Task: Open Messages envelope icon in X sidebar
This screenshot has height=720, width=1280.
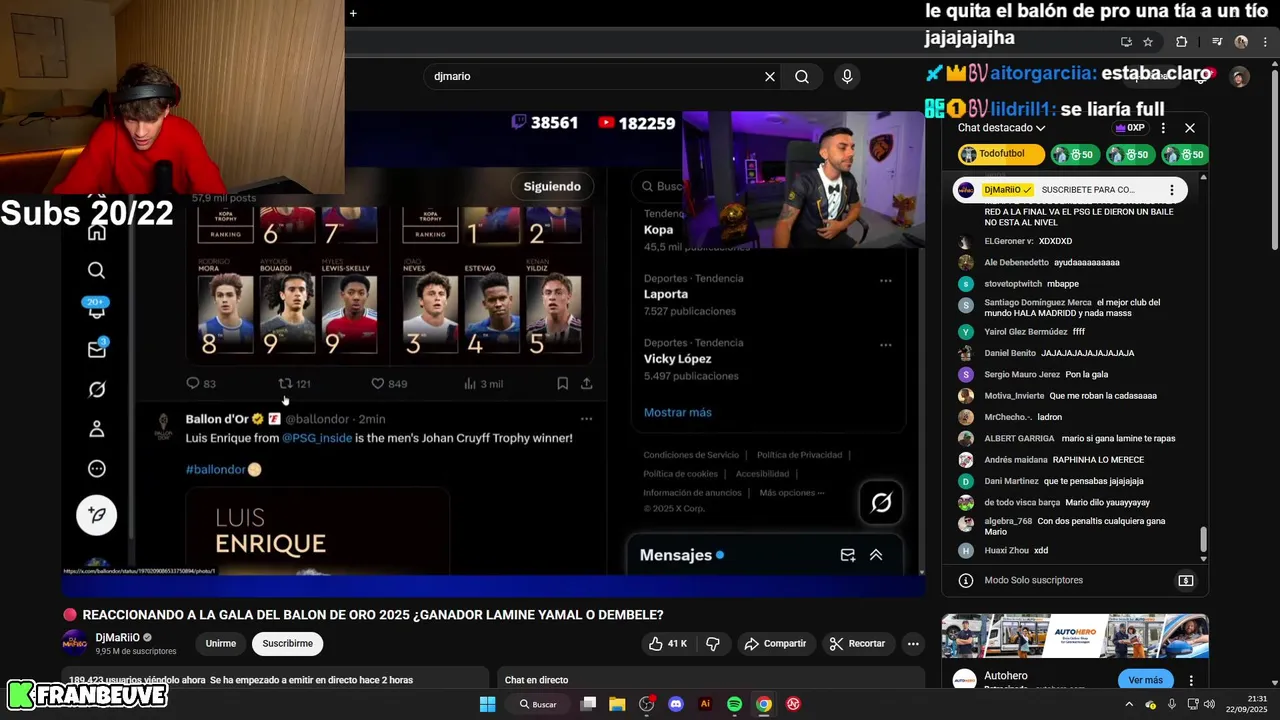Action: (x=97, y=349)
